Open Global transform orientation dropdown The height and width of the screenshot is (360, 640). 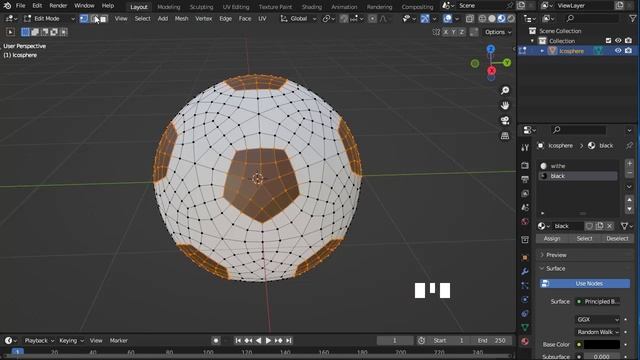pyautogui.click(x=298, y=19)
